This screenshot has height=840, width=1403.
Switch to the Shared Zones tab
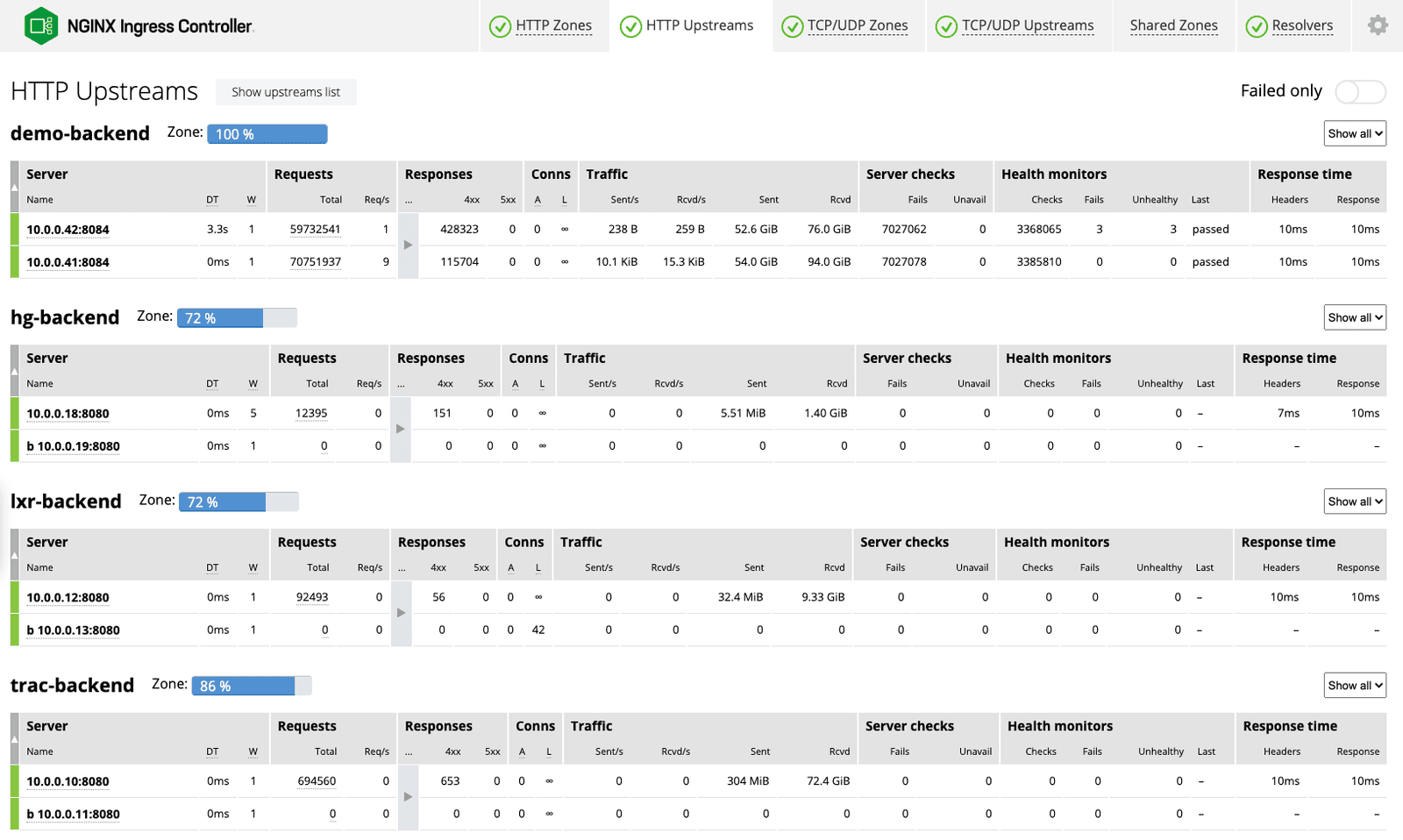tap(1173, 25)
